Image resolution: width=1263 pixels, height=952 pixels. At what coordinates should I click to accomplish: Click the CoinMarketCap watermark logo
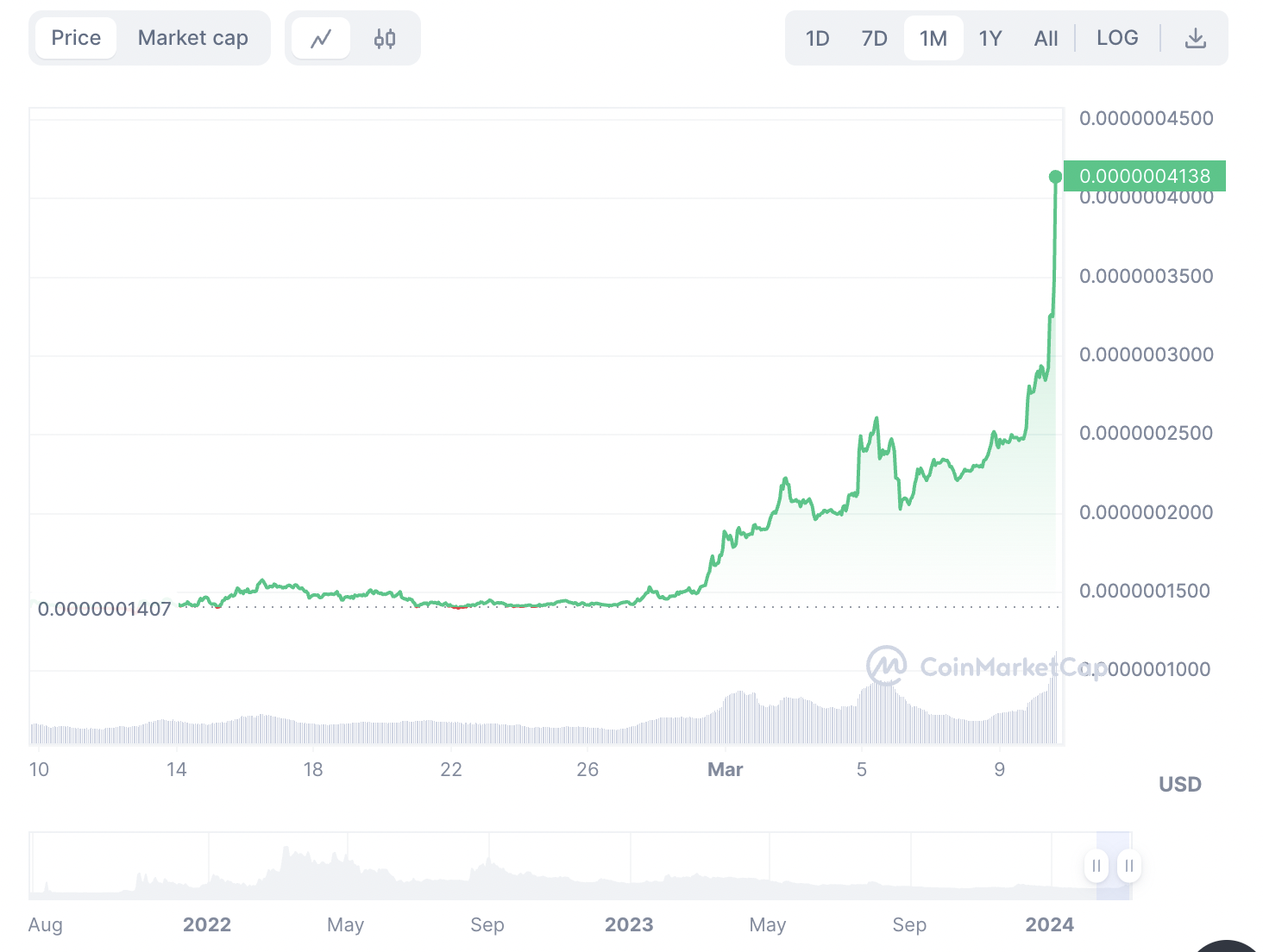887,666
